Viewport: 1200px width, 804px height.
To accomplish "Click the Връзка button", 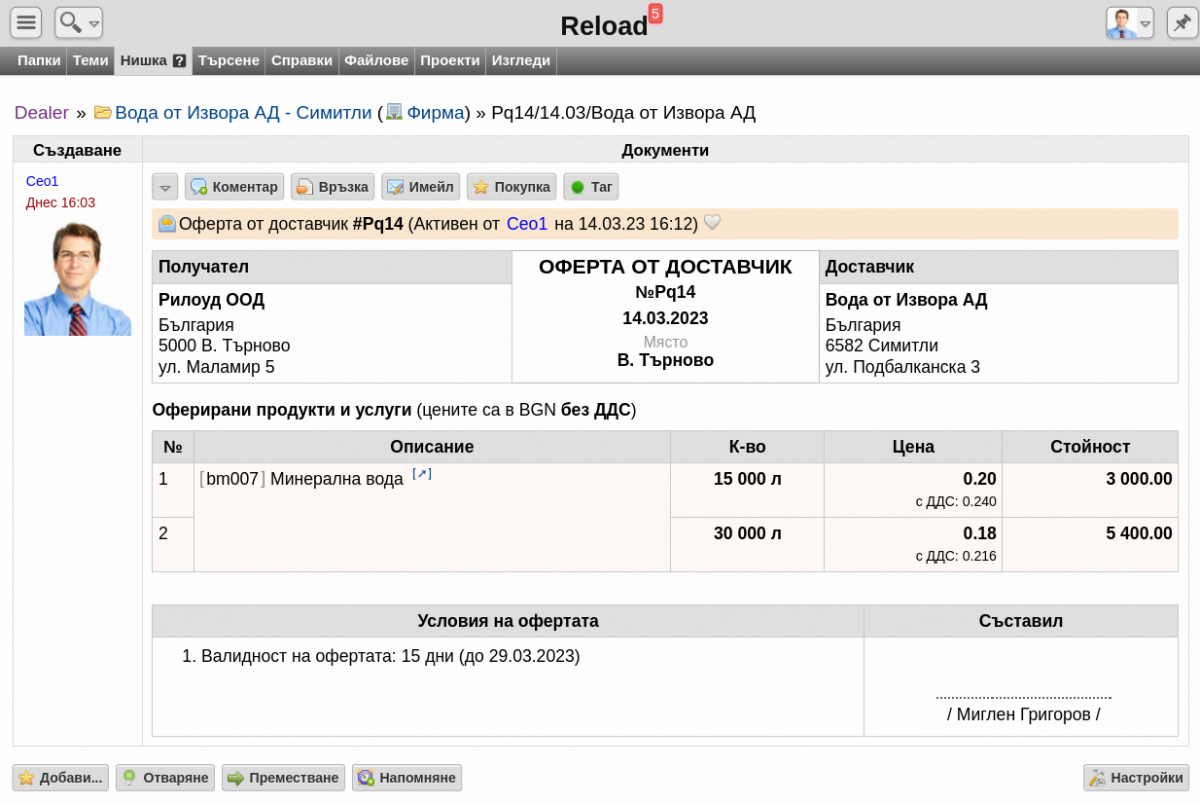I will point(333,187).
